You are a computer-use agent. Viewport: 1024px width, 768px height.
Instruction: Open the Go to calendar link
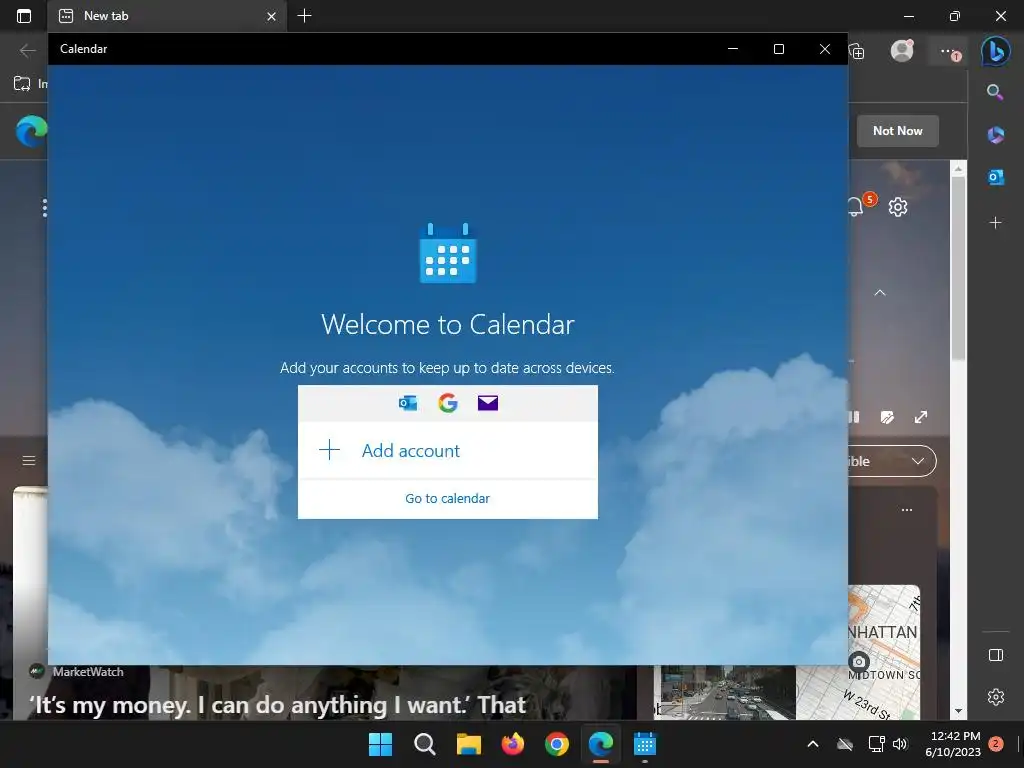(x=447, y=498)
